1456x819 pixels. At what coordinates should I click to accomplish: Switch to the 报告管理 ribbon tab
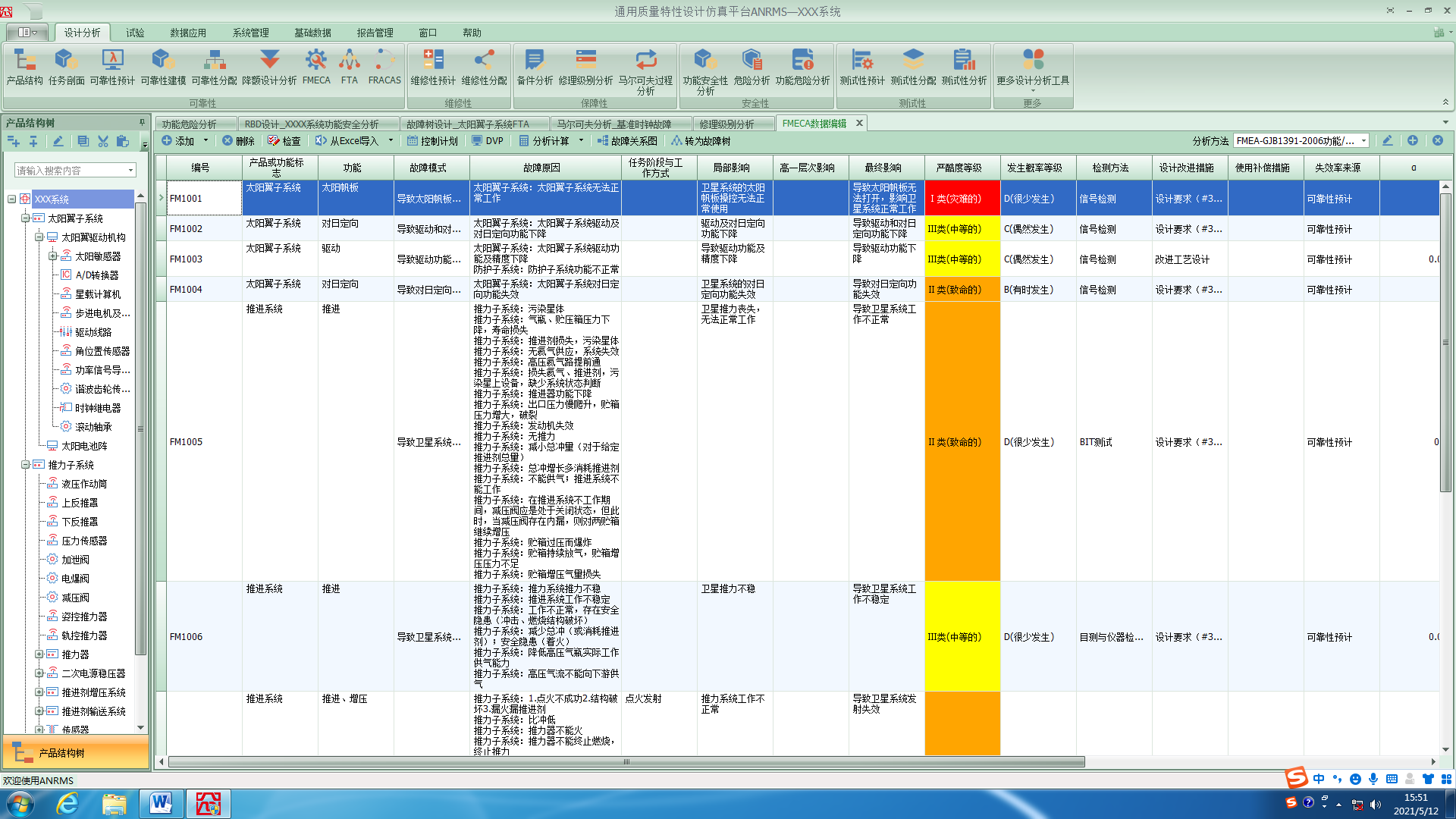click(375, 33)
